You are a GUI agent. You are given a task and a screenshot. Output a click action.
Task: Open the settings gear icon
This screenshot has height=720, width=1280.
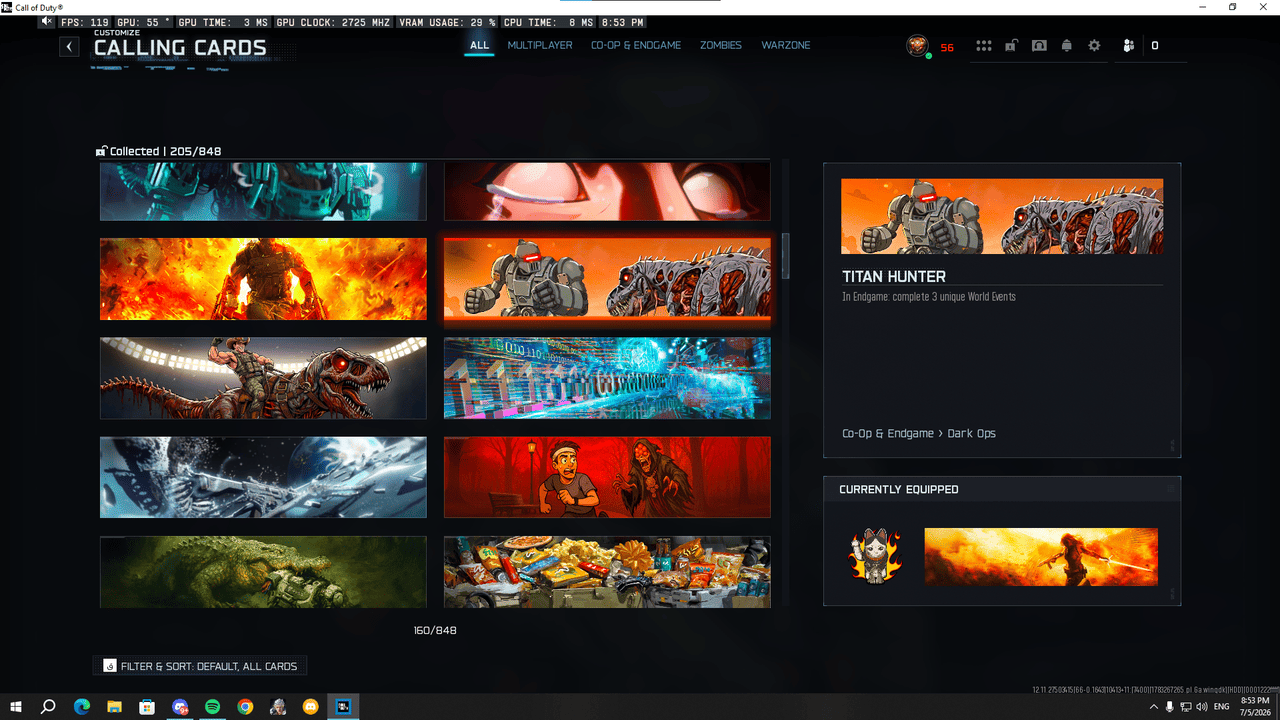click(1094, 46)
